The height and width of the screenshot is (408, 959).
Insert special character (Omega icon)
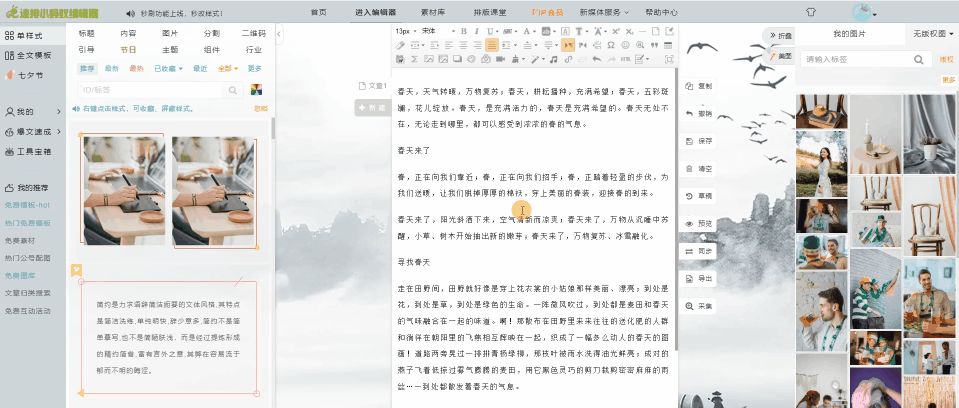(x=611, y=45)
